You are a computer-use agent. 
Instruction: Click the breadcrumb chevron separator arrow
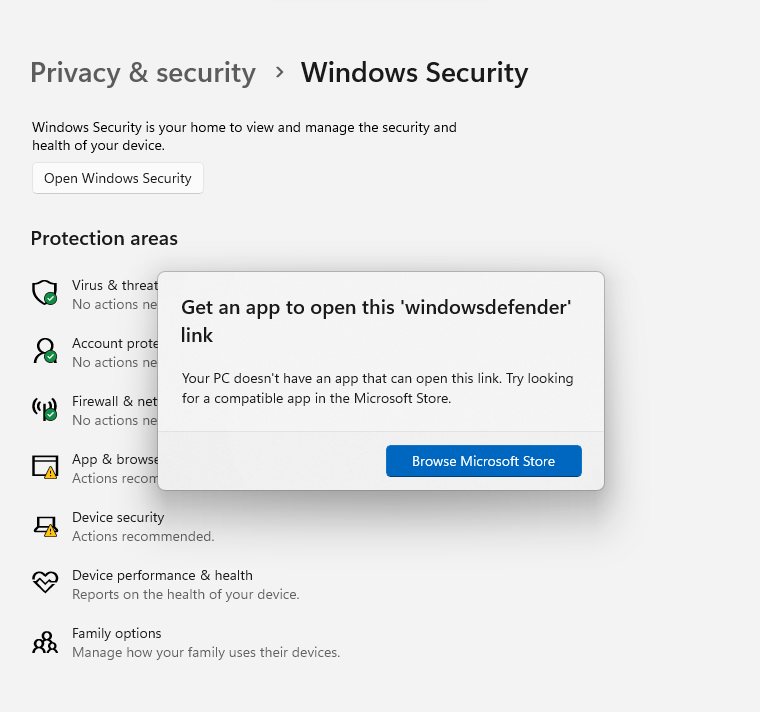(x=279, y=73)
